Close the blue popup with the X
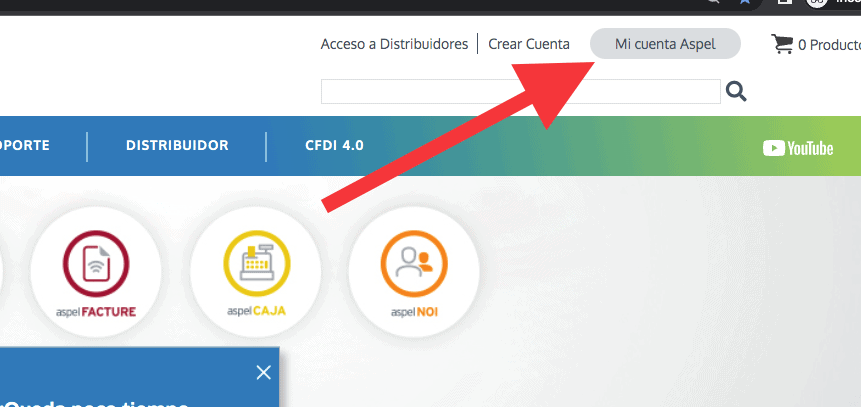Viewport: 861px width, 407px height. click(264, 372)
